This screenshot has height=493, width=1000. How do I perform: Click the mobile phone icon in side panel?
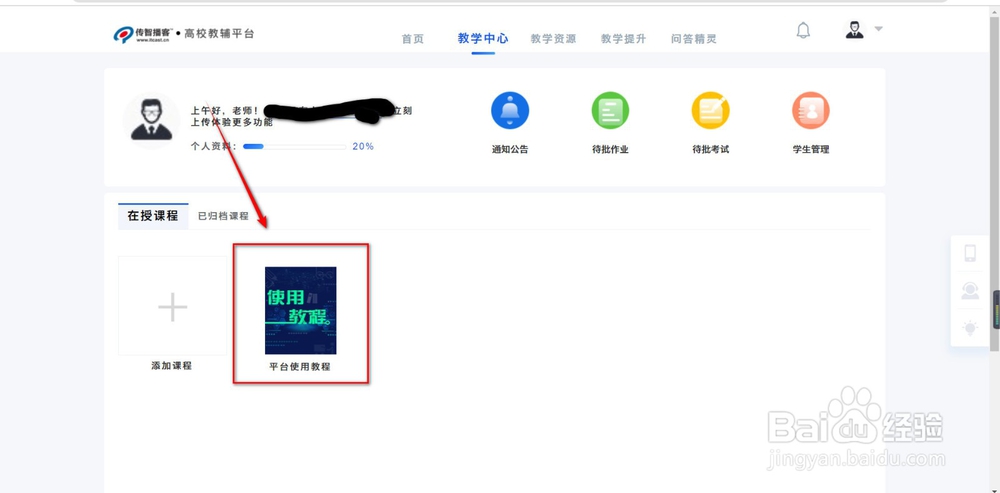point(970,253)
